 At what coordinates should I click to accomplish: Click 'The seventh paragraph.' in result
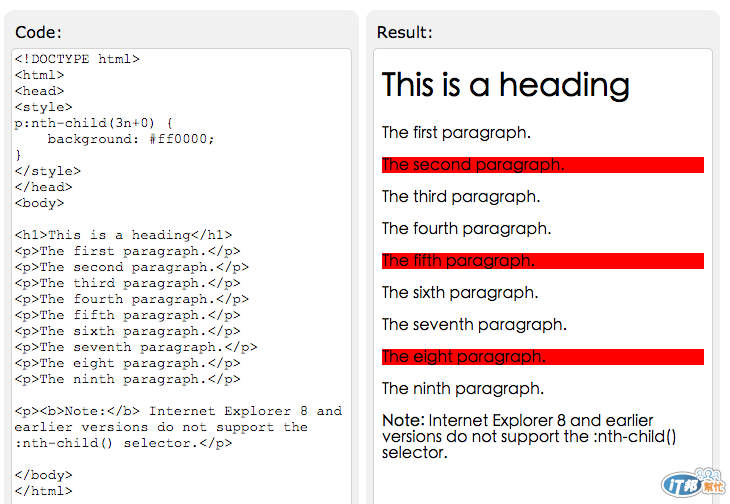[x=474, y=325]
